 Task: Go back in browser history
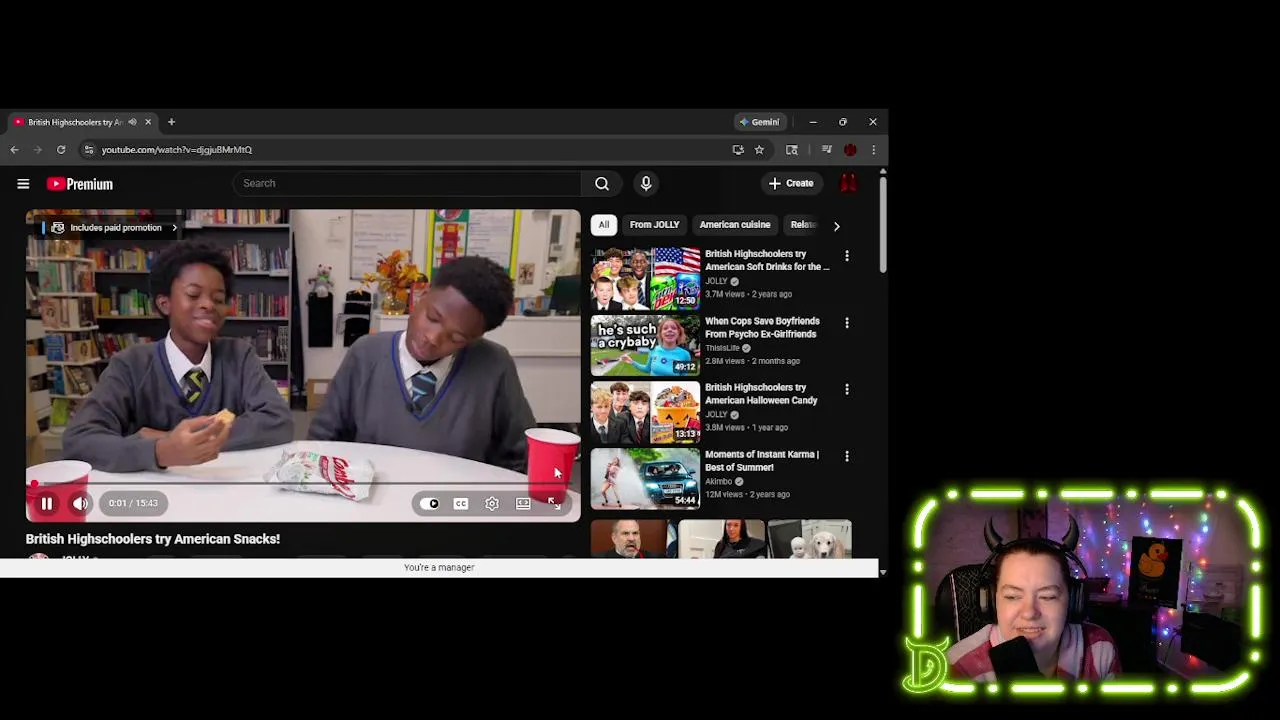tap(14, 150)
